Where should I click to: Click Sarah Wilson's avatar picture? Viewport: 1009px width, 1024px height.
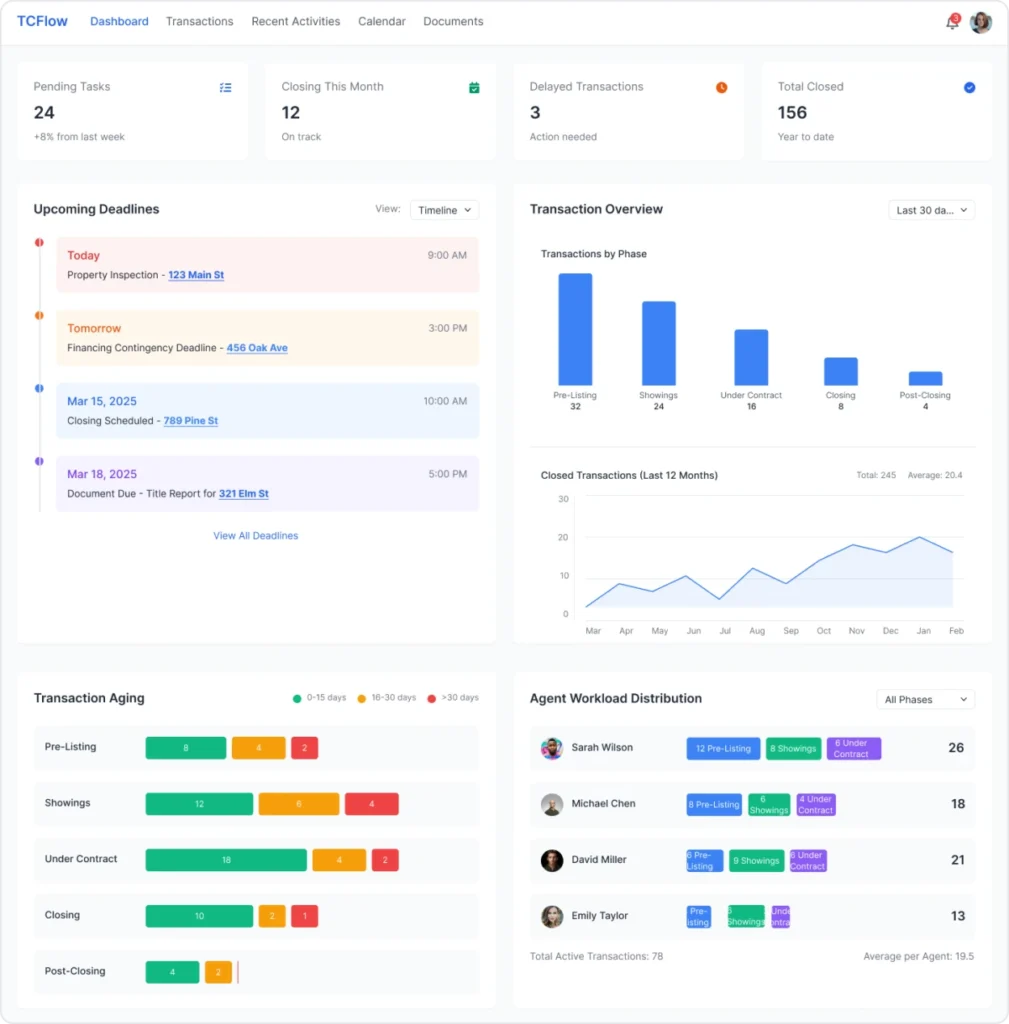click(x=552, y=748)
